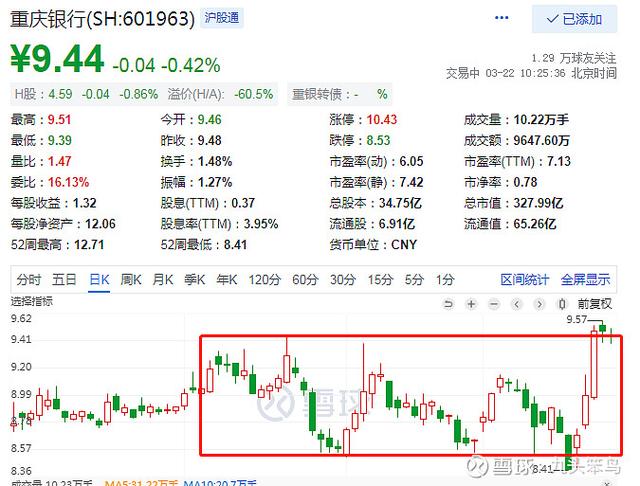This screenshot has width=640, height=486.
Task: Click the 涨停 10.43 value
Action: [382, 120]
